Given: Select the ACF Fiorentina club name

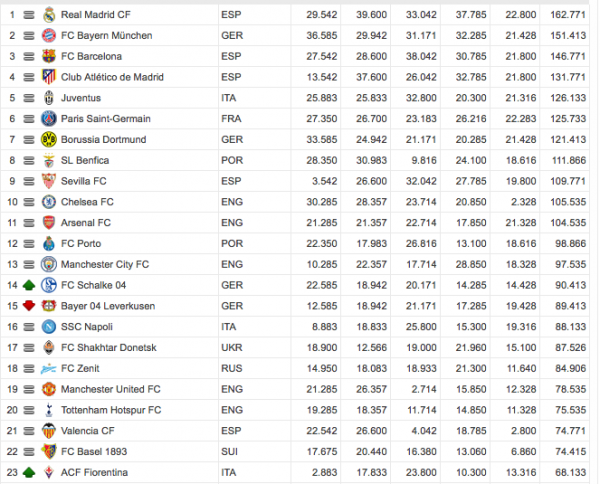Looking at the screenshot, I should click(92, 472).
